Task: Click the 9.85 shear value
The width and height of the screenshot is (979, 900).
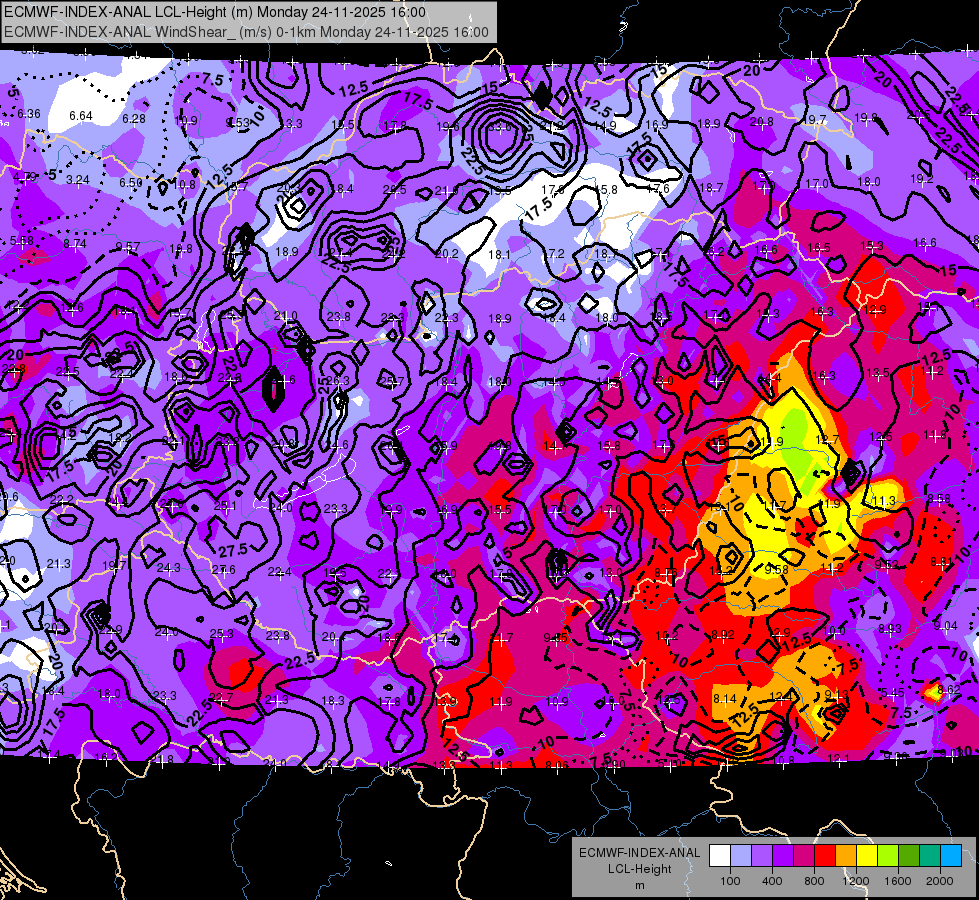Action: tap(556, 637)
